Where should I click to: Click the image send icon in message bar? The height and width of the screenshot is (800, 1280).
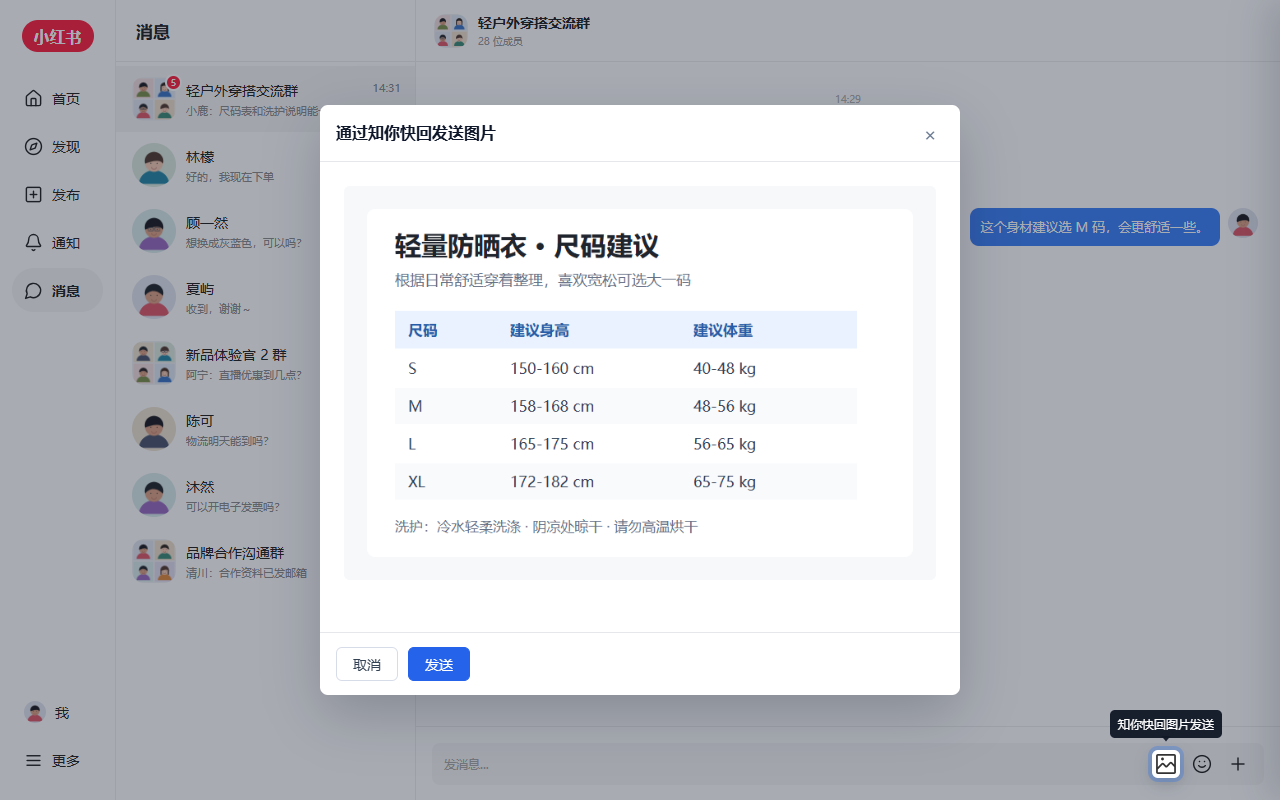(1166, 764)
